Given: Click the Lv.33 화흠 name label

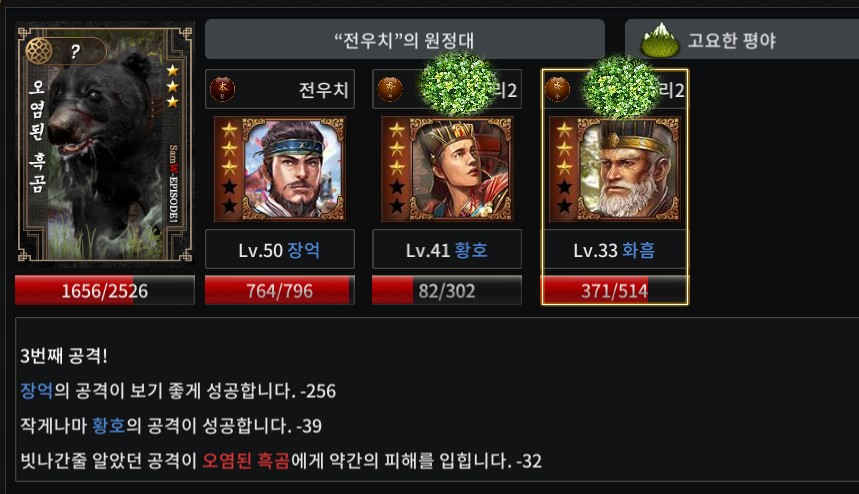Looking at the screenshot, I should 615,250.
